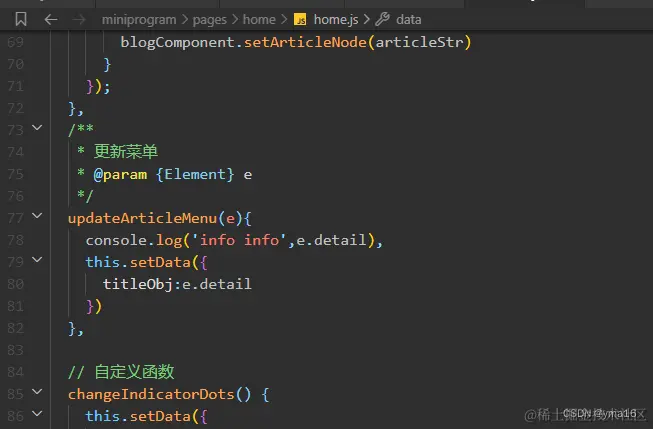This screenshot has height=429, width=653.
Task: Go back with the left arrow
Action: pos(51,20)
